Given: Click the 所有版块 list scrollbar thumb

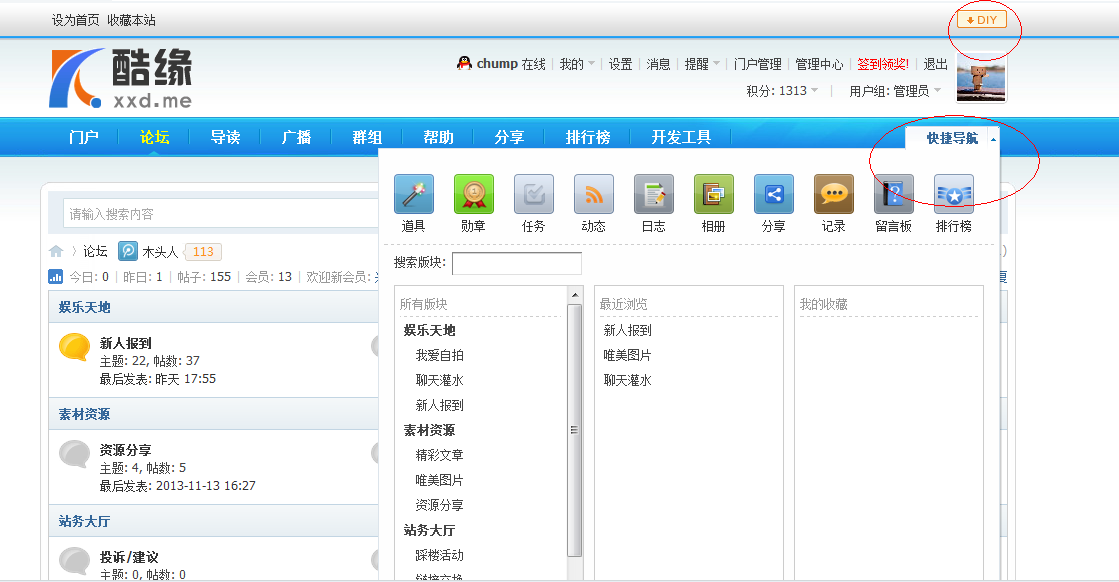Looking at the screenshot, I should pyautogui.click(x=574, y=429).
